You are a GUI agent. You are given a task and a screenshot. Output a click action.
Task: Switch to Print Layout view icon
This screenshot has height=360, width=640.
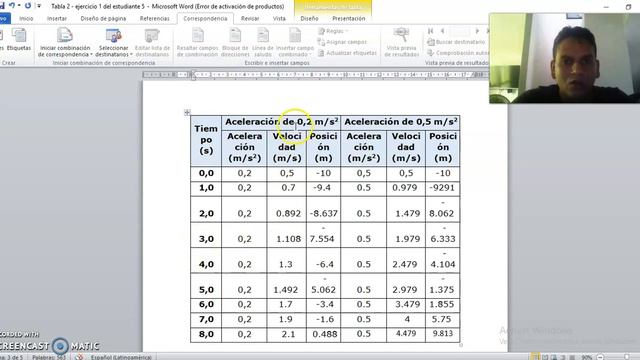pyautogui.click(x=535, y=357)
